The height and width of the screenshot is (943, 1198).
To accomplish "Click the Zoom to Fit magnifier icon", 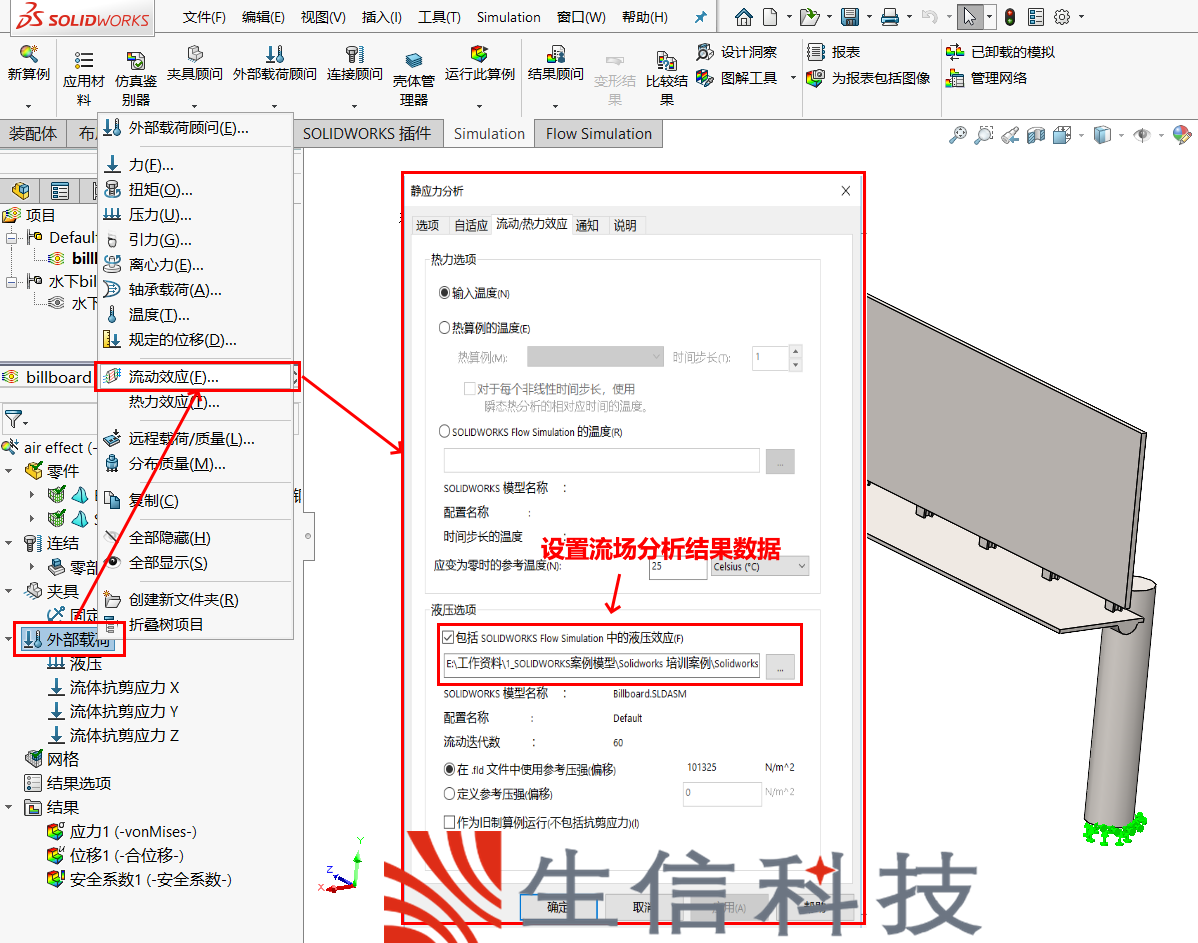I will click(957, 135).
